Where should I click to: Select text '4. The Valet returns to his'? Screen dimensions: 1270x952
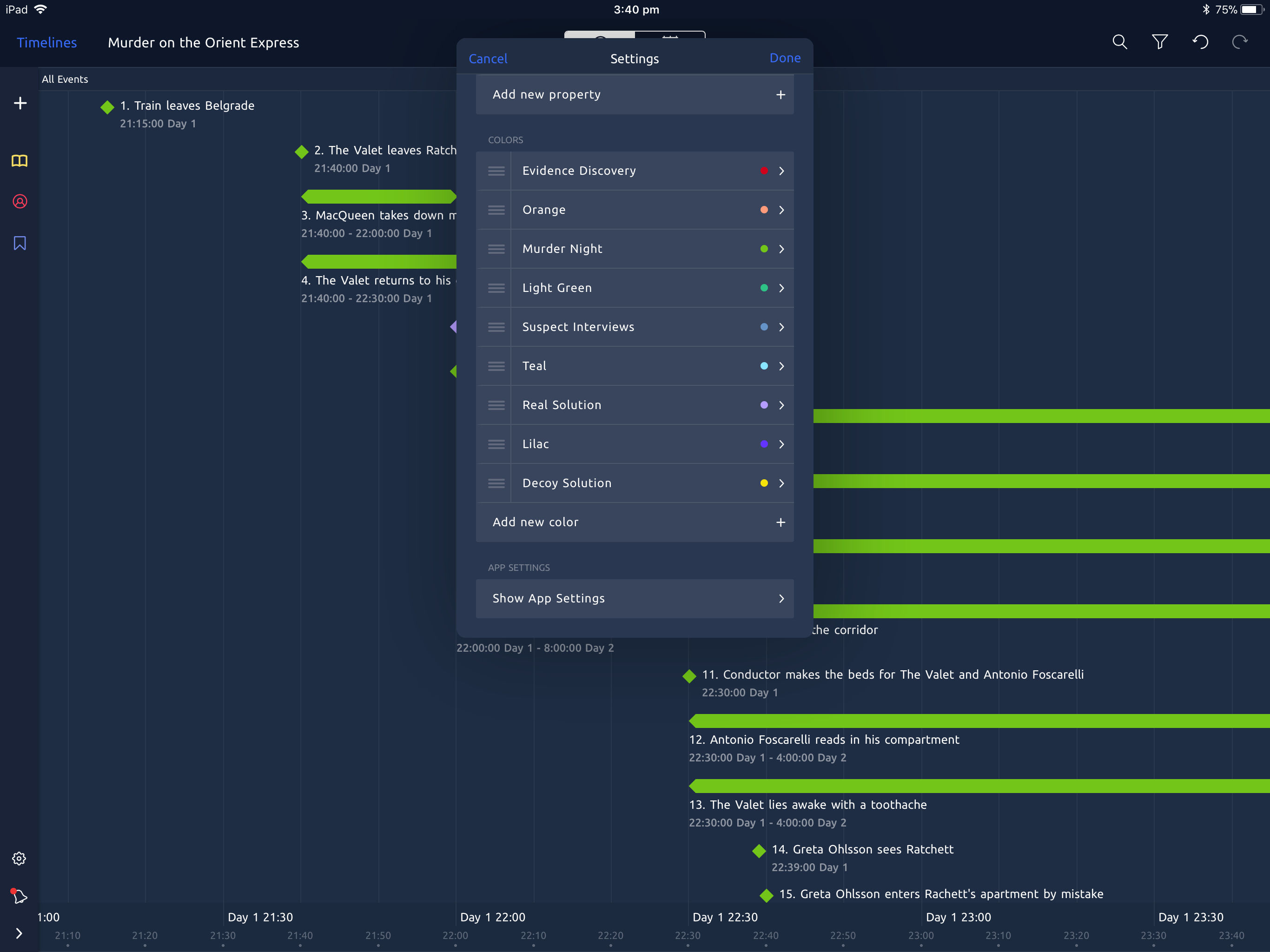click(x=376, y=281)
